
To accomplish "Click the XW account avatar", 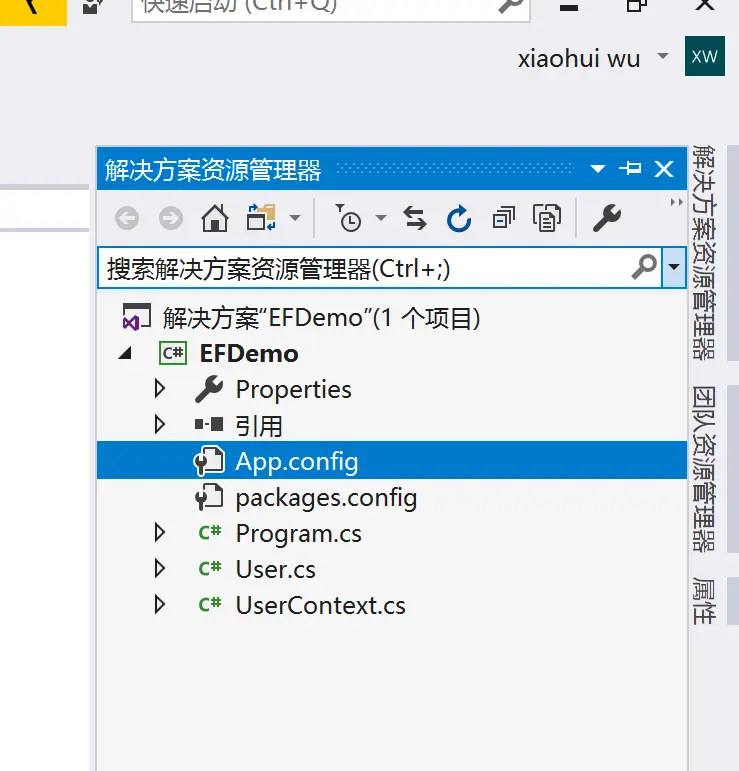I will pos(705,56).
